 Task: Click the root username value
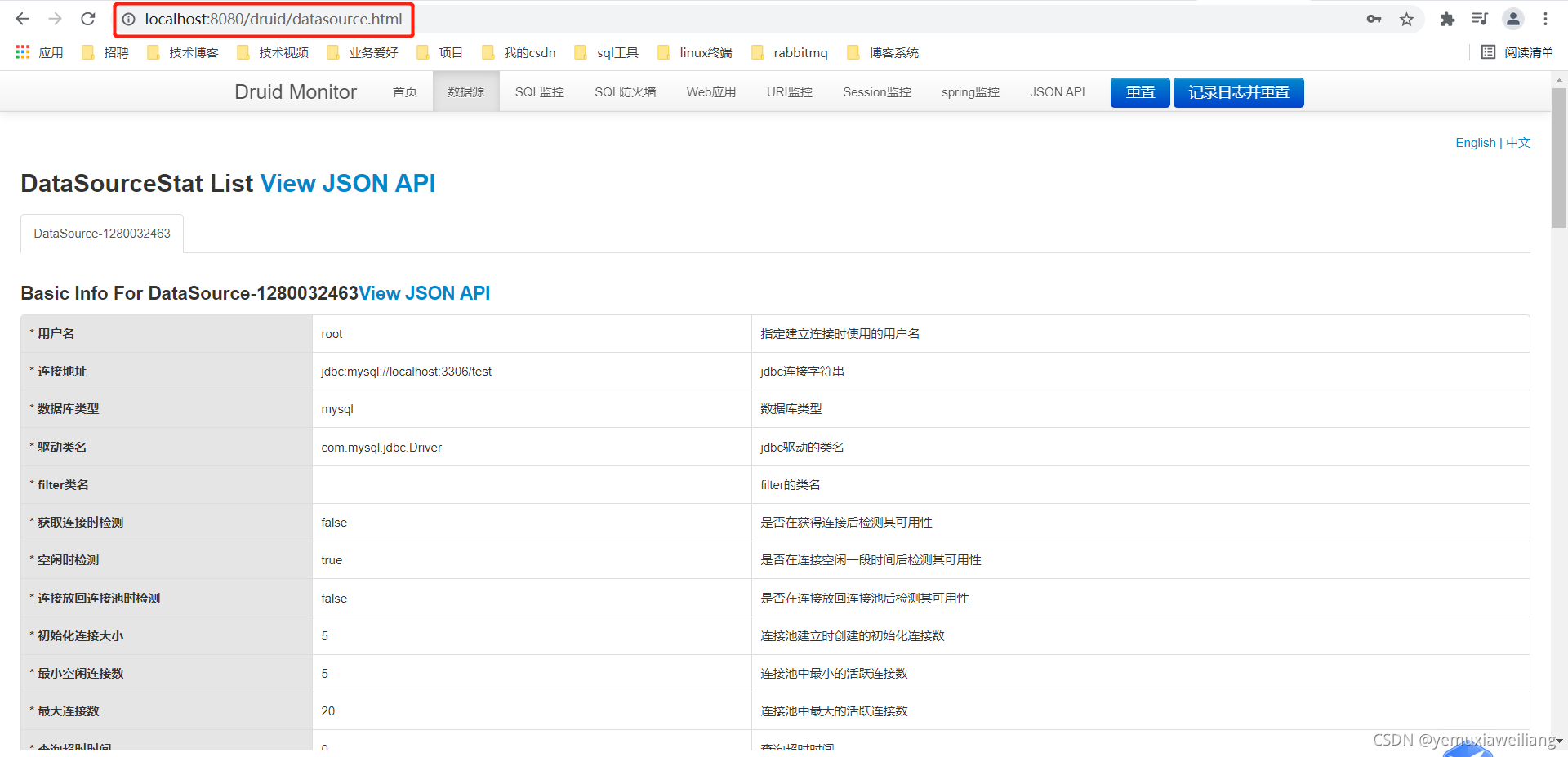coord(332,334)
